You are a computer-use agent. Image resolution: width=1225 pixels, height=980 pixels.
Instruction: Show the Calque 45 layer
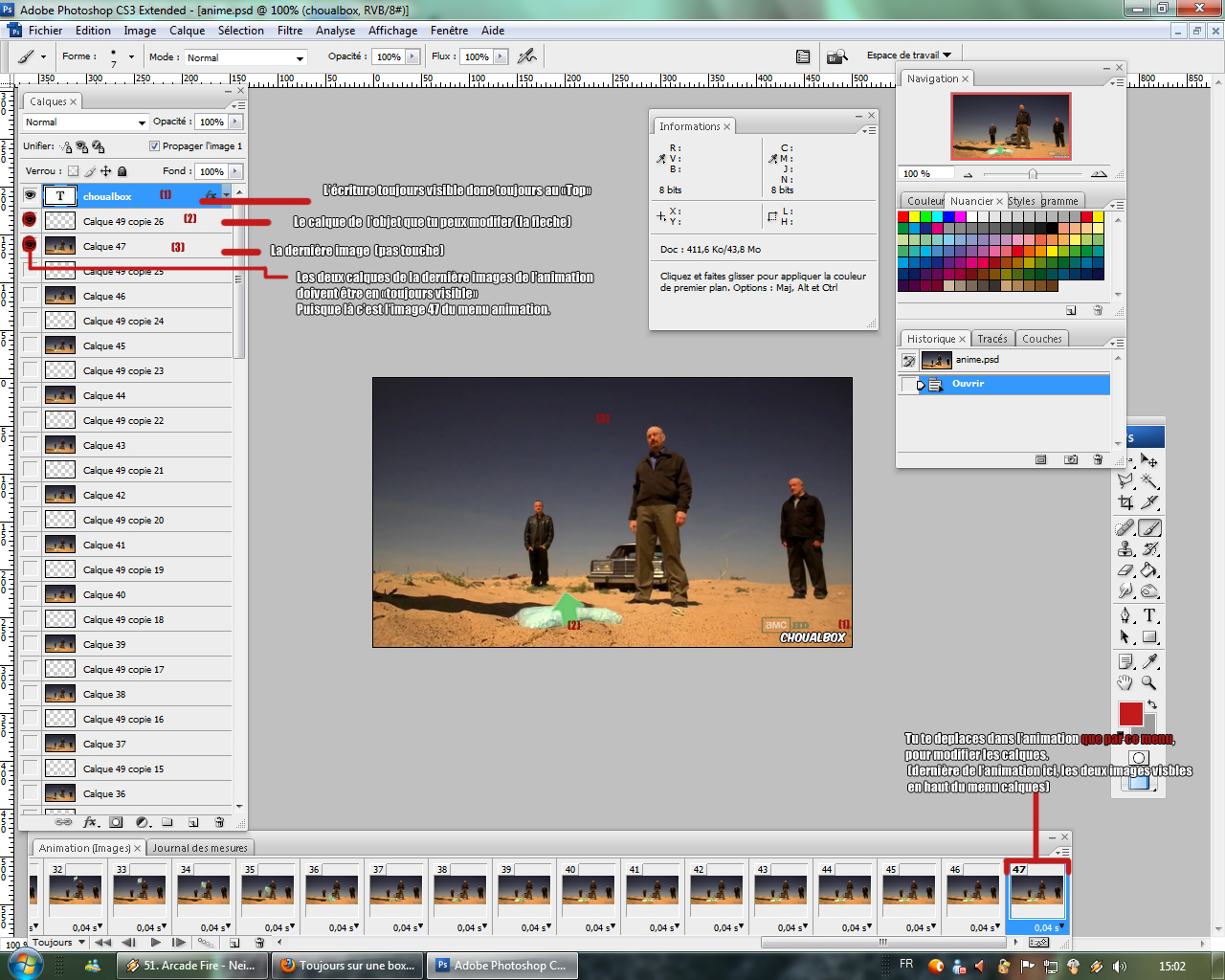pos(31,345)
